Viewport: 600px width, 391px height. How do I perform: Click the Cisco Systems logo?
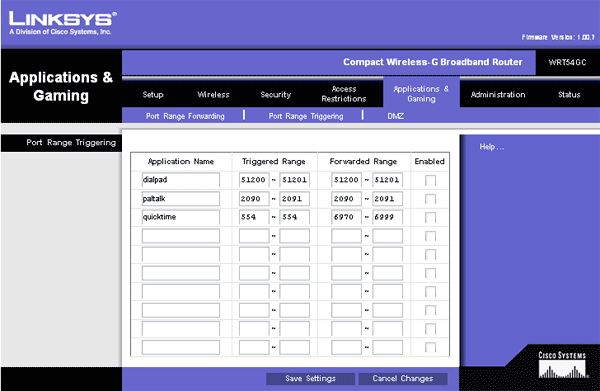pyautogui.click(x=562, y=365)
